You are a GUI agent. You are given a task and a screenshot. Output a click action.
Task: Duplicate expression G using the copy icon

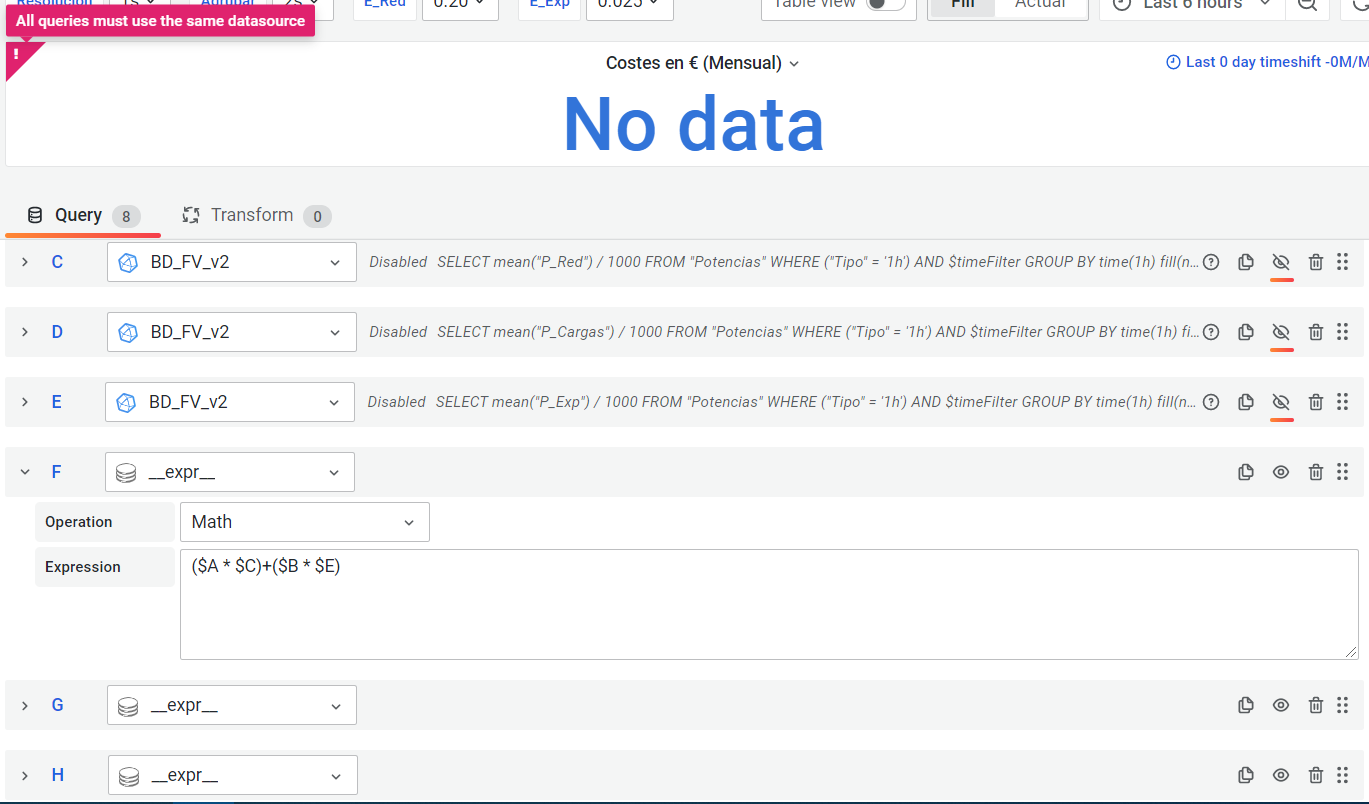(1245, 705)
